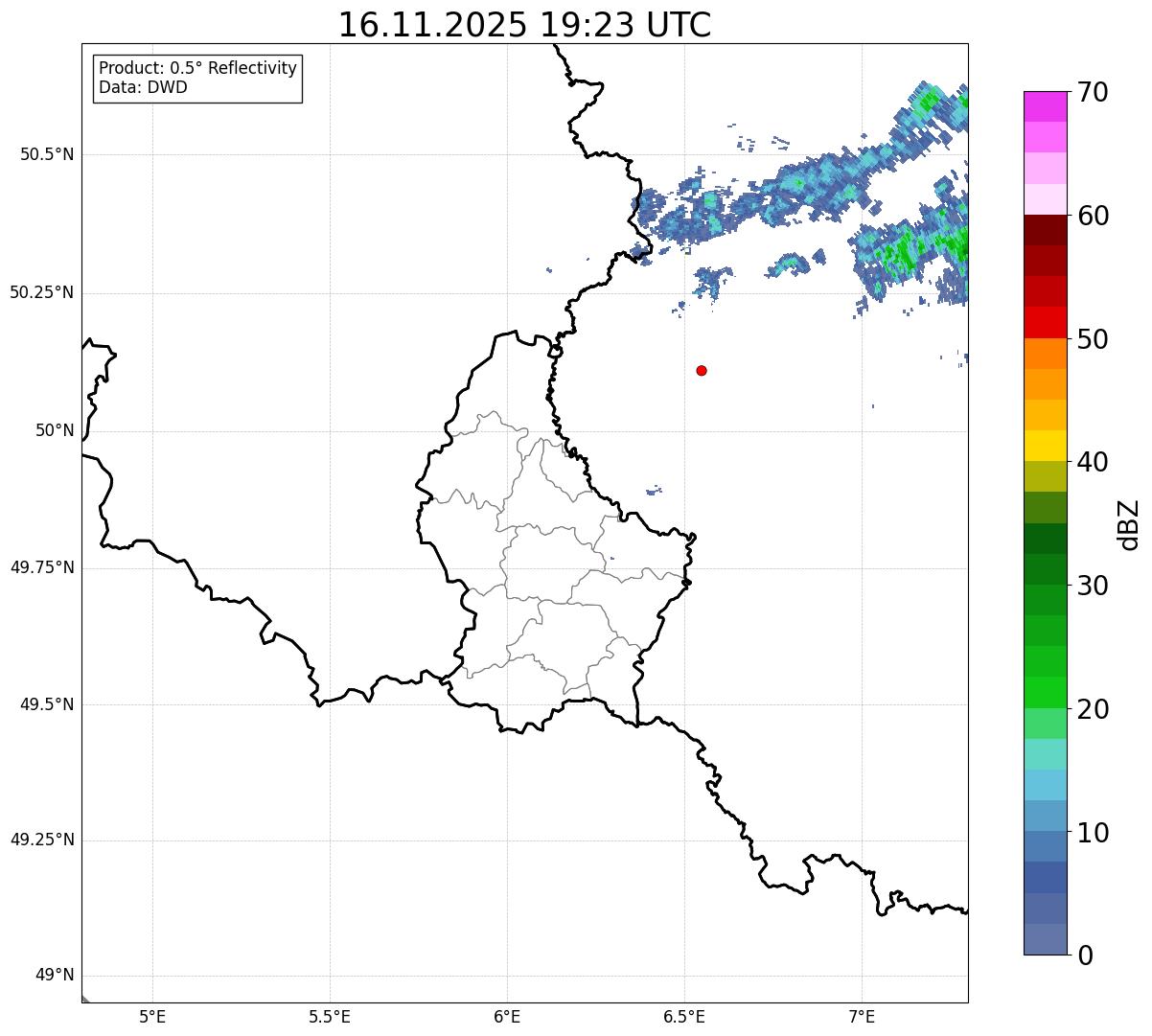Image resolution: width=1152 pixels, height=1036 pixels.
Task: Click the 5°E longitude label
Action: 152,1018
